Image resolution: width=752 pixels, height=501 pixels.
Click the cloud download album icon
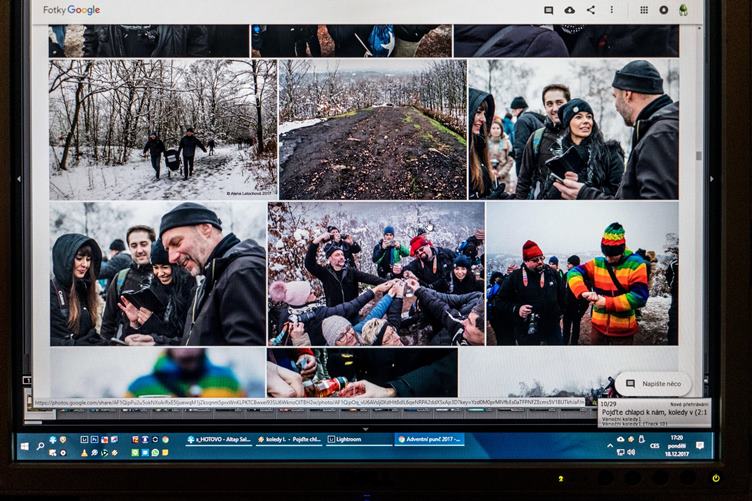pos(569,10)
